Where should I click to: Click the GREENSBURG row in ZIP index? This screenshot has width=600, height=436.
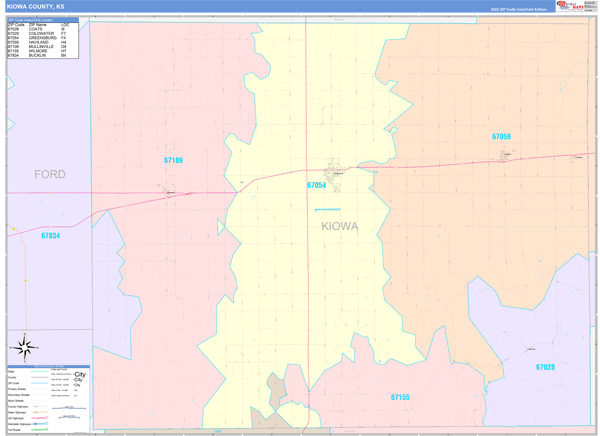tap(43, 38)
